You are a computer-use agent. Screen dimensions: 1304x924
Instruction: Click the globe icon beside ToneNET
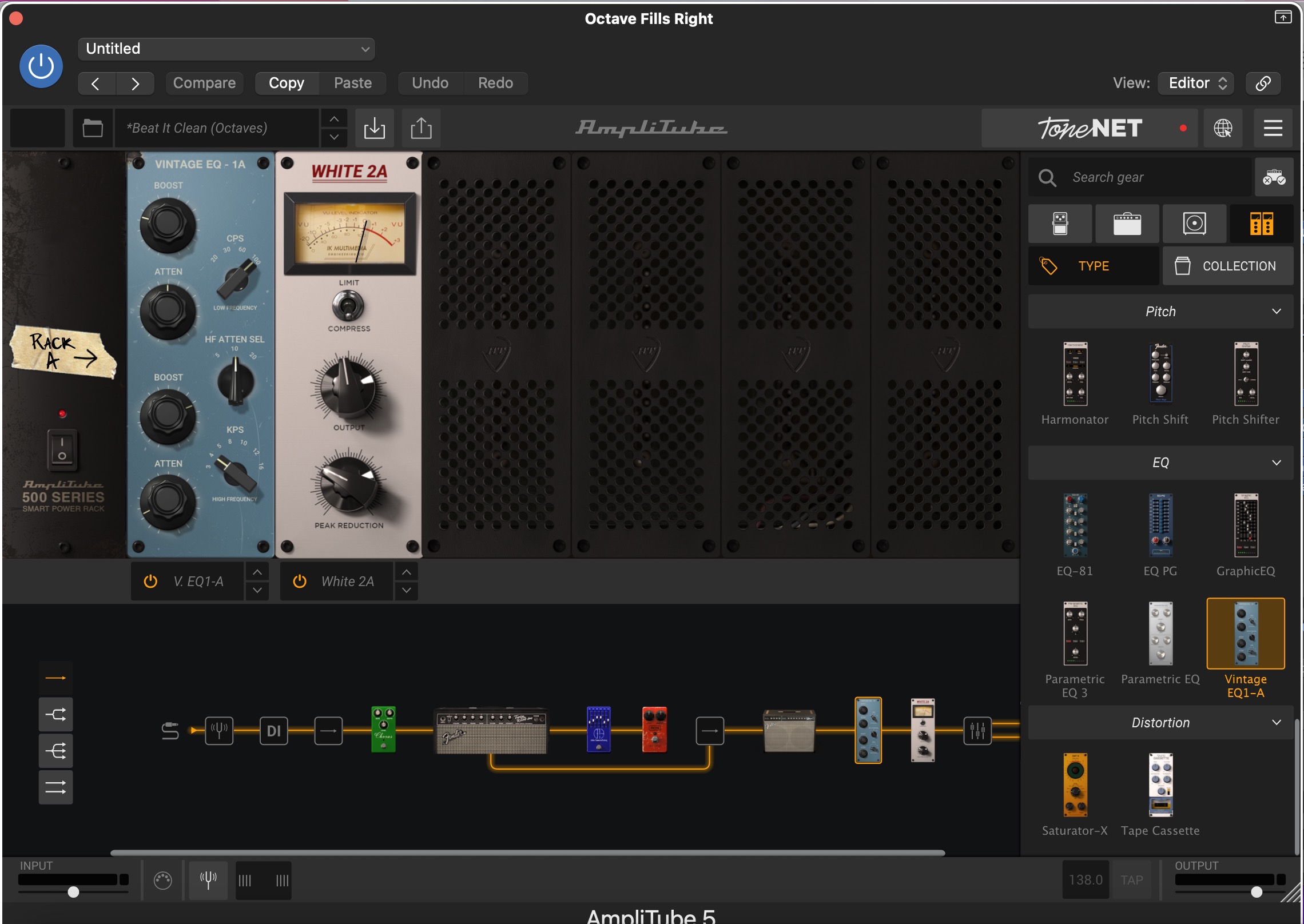[x=1223, y=128]
